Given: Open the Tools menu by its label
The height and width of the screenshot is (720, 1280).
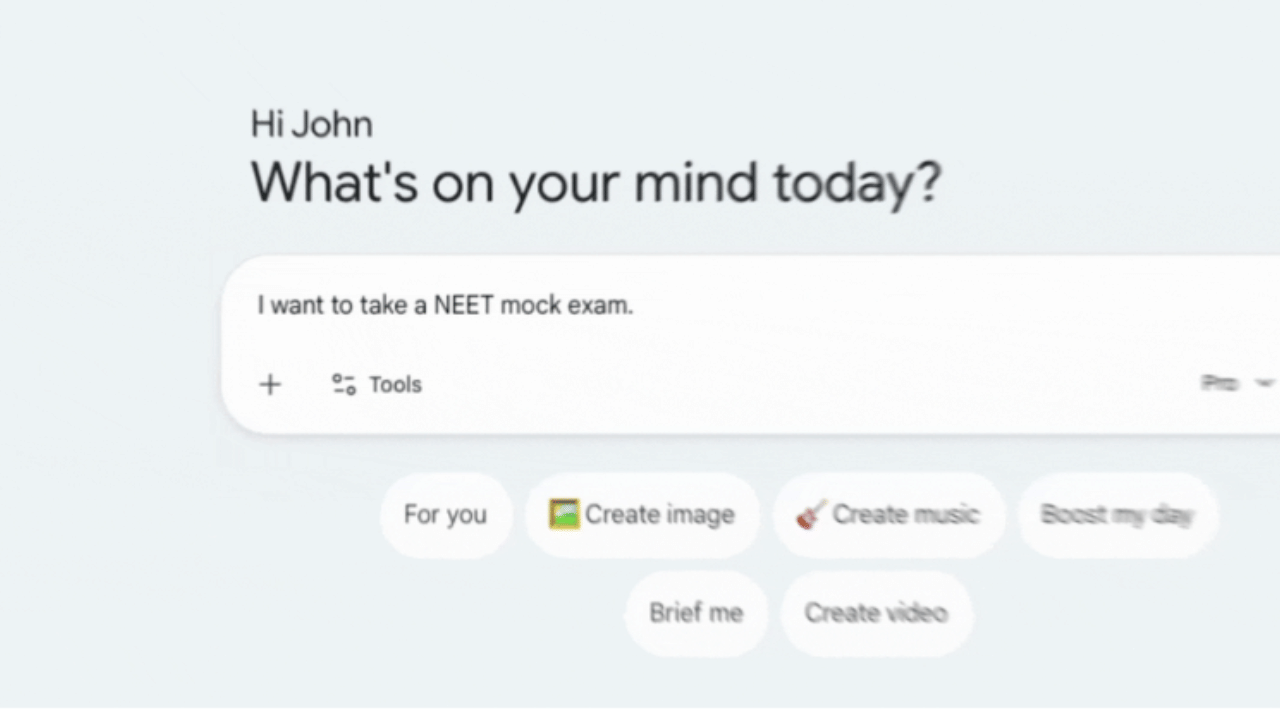Looking at the screenshot, I should tap(395, 385).
